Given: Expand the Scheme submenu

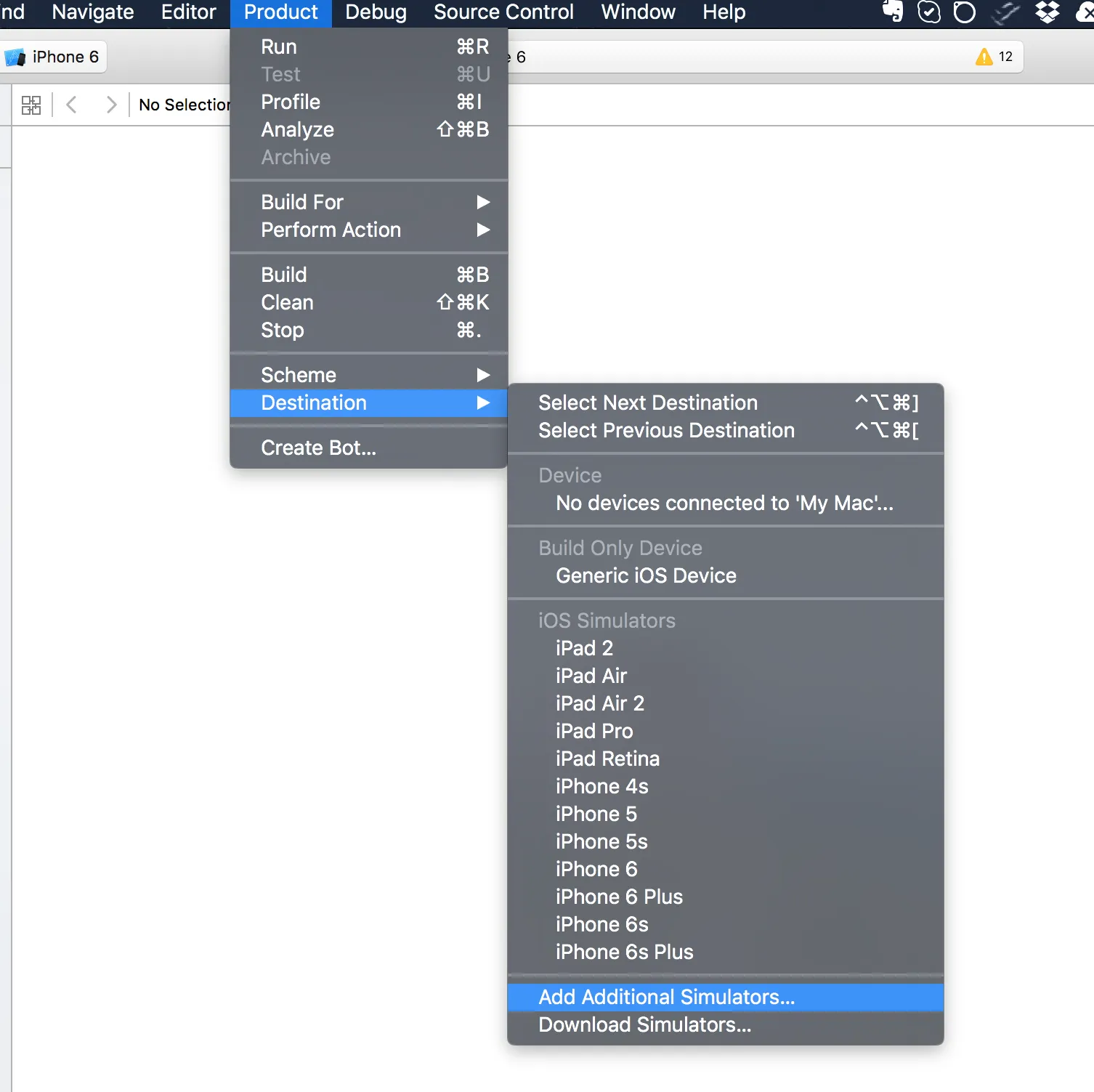Looking at the screenshot, I should click(x=369, y=375).
